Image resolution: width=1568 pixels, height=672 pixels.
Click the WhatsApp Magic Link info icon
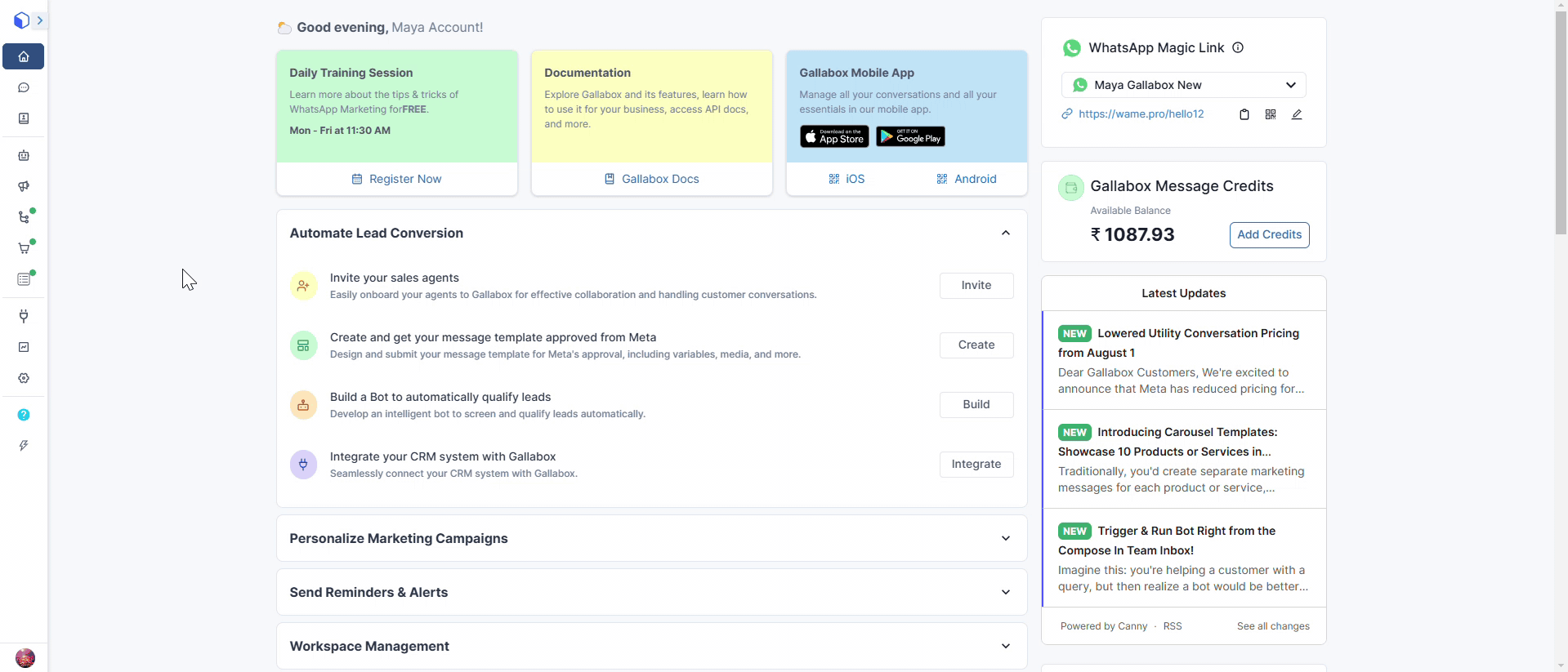[1237, 47]
